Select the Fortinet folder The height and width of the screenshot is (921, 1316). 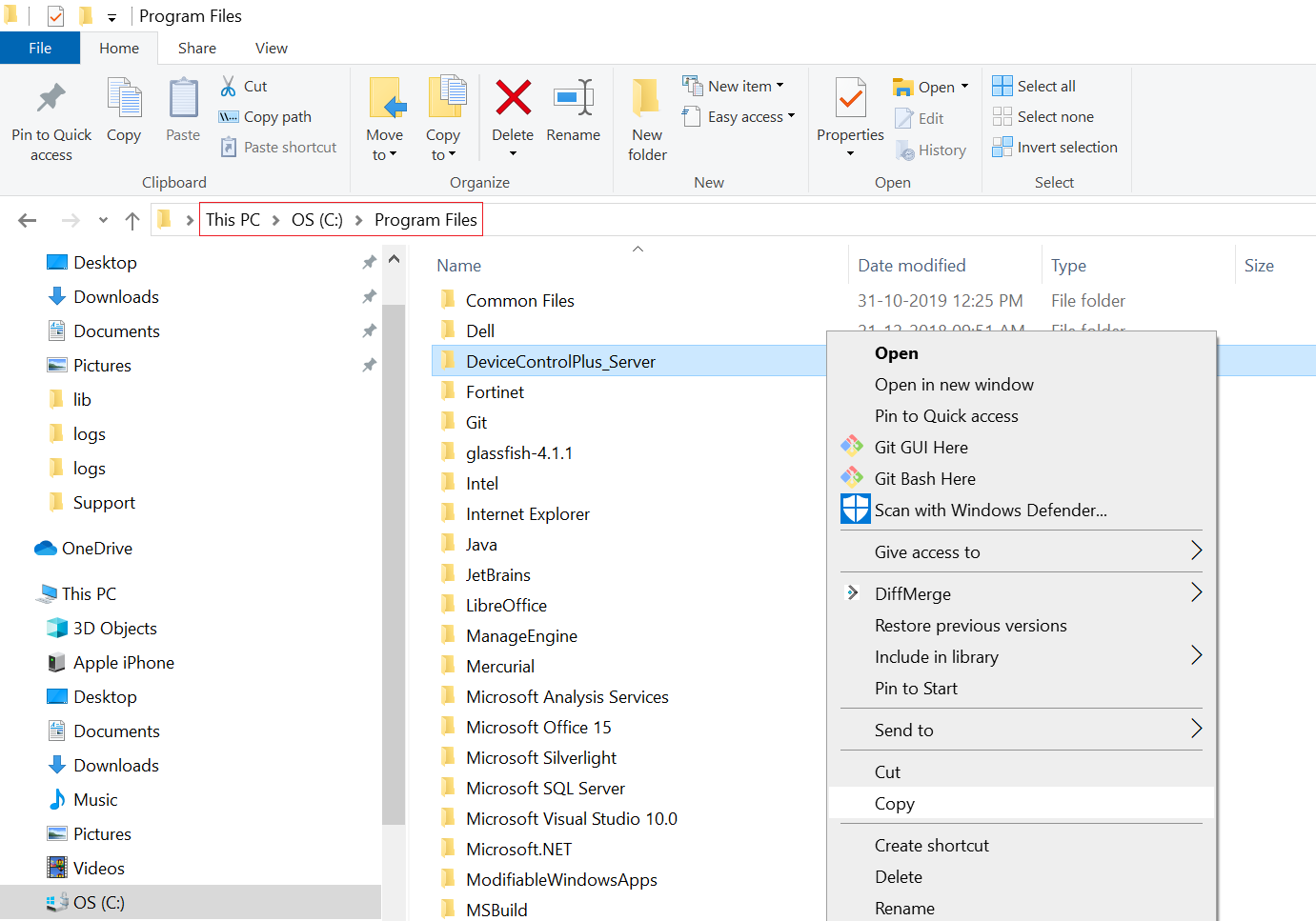click(495, 391)
